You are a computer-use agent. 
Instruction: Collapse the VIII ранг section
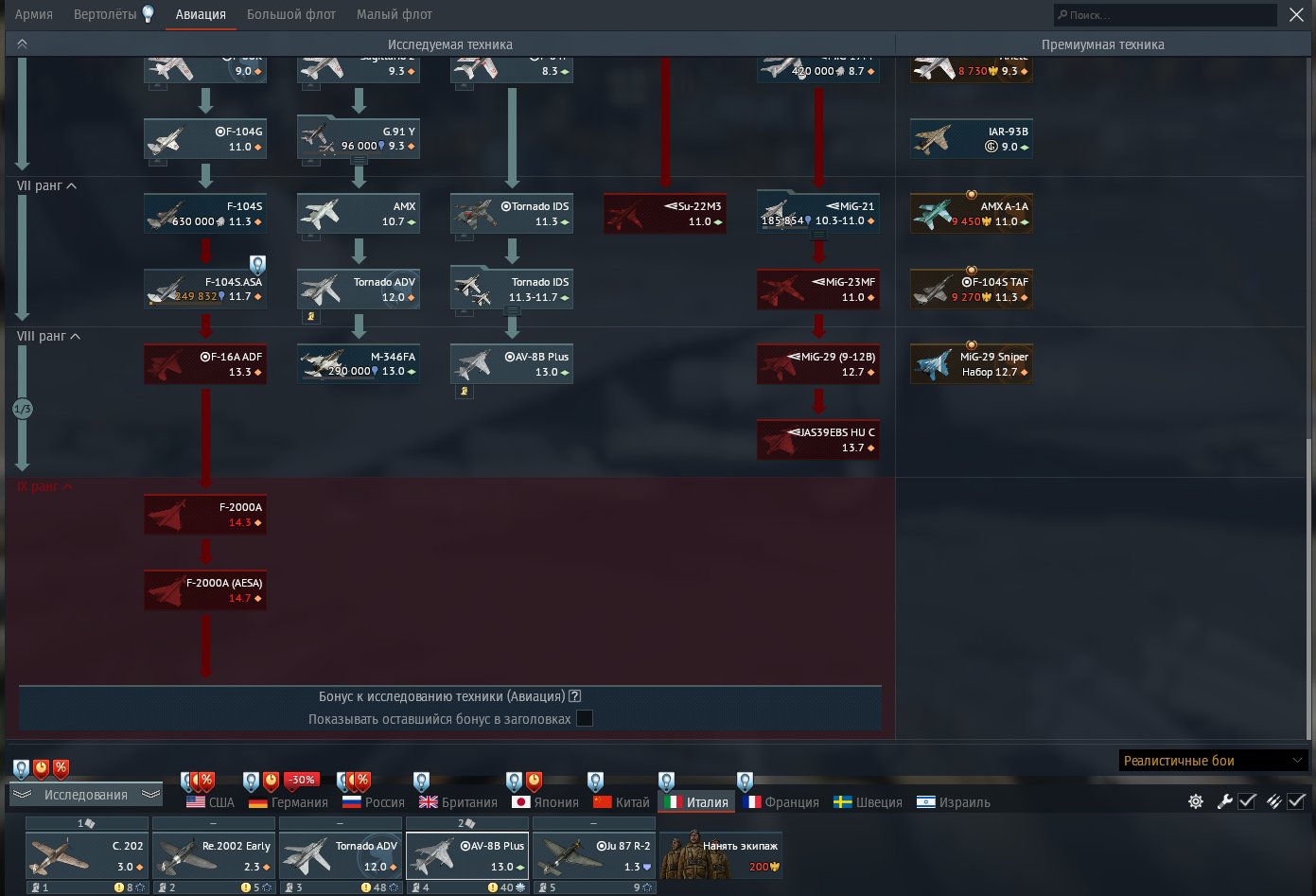point(49,336)
